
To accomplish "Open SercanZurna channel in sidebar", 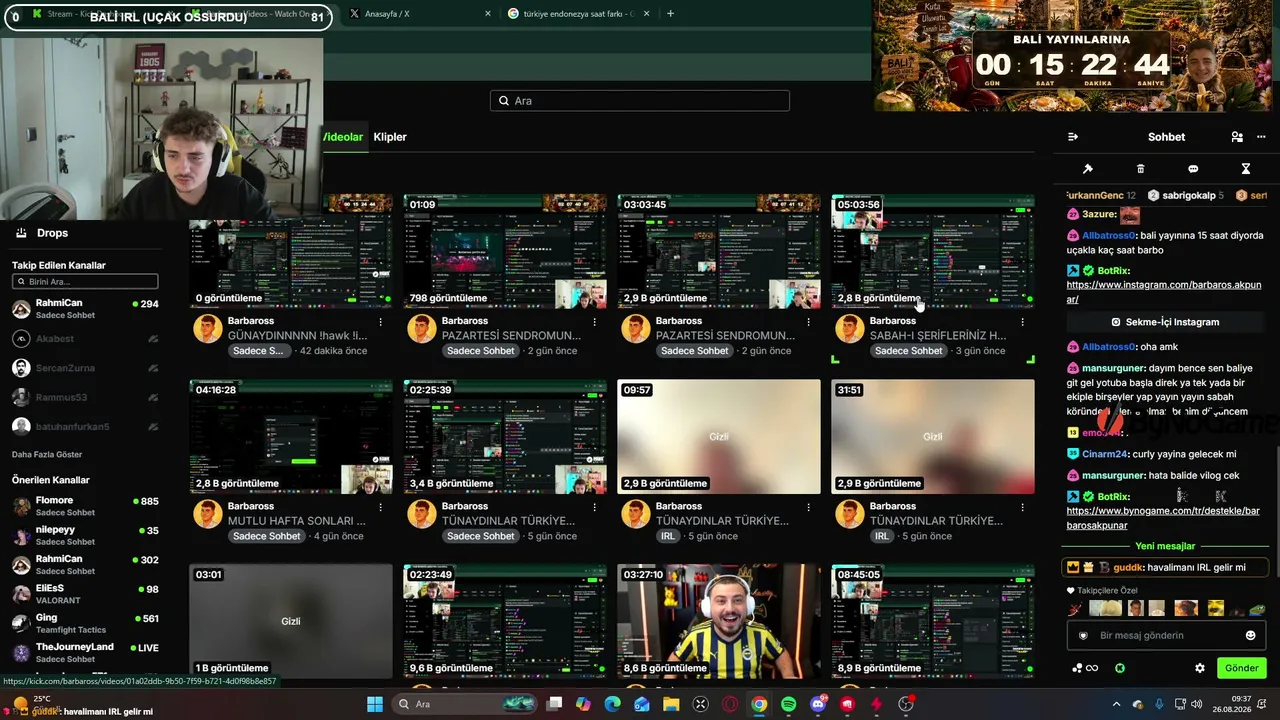I will tap(85, 368).
